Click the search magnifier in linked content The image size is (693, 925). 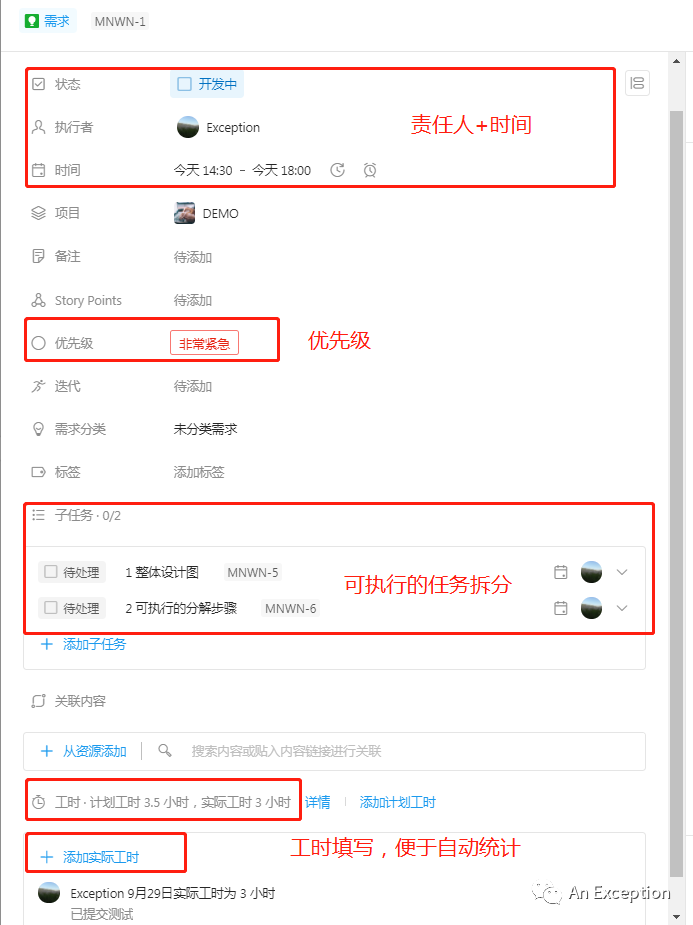pos(165,750)
